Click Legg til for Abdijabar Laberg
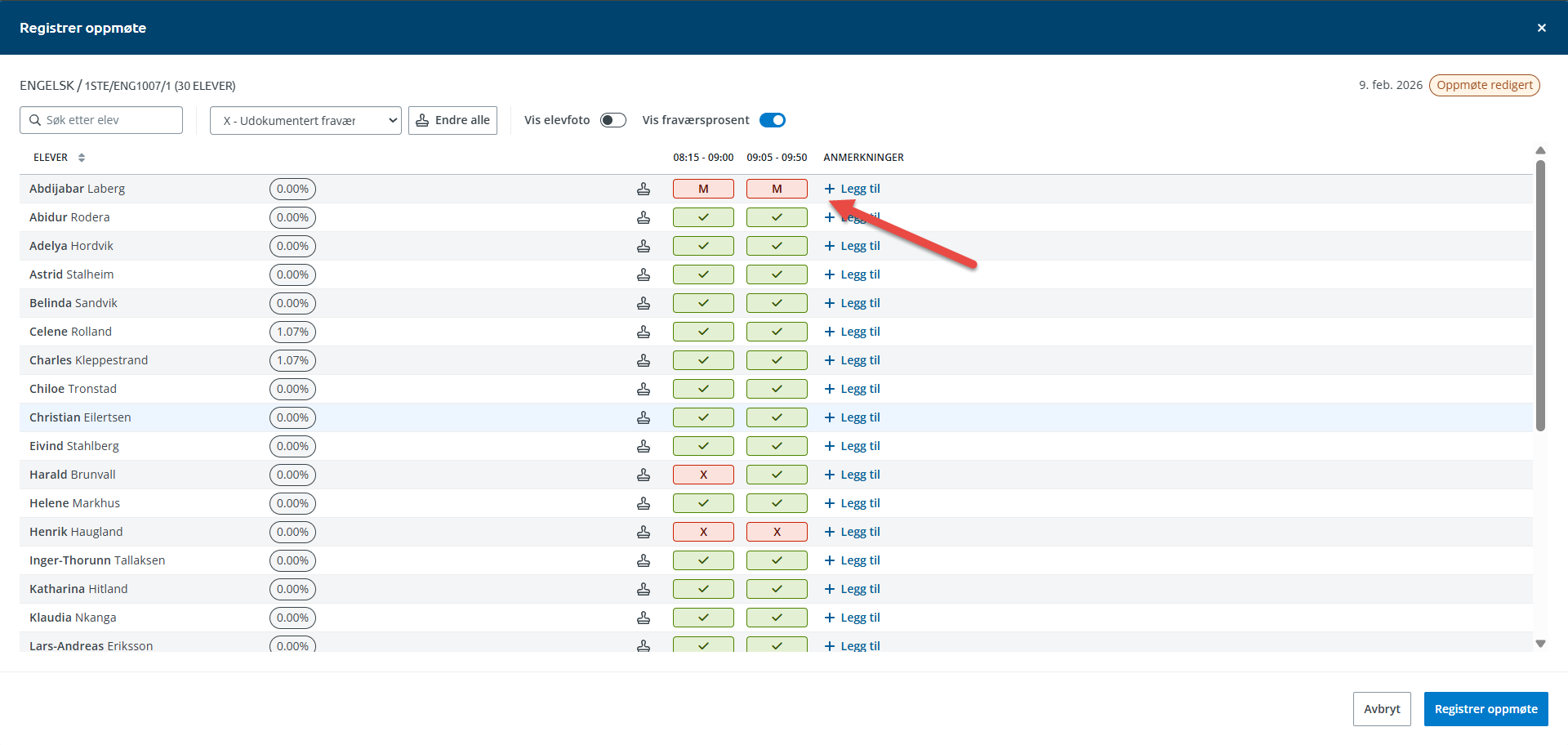 pyautogui.click(x=853, y=189)
